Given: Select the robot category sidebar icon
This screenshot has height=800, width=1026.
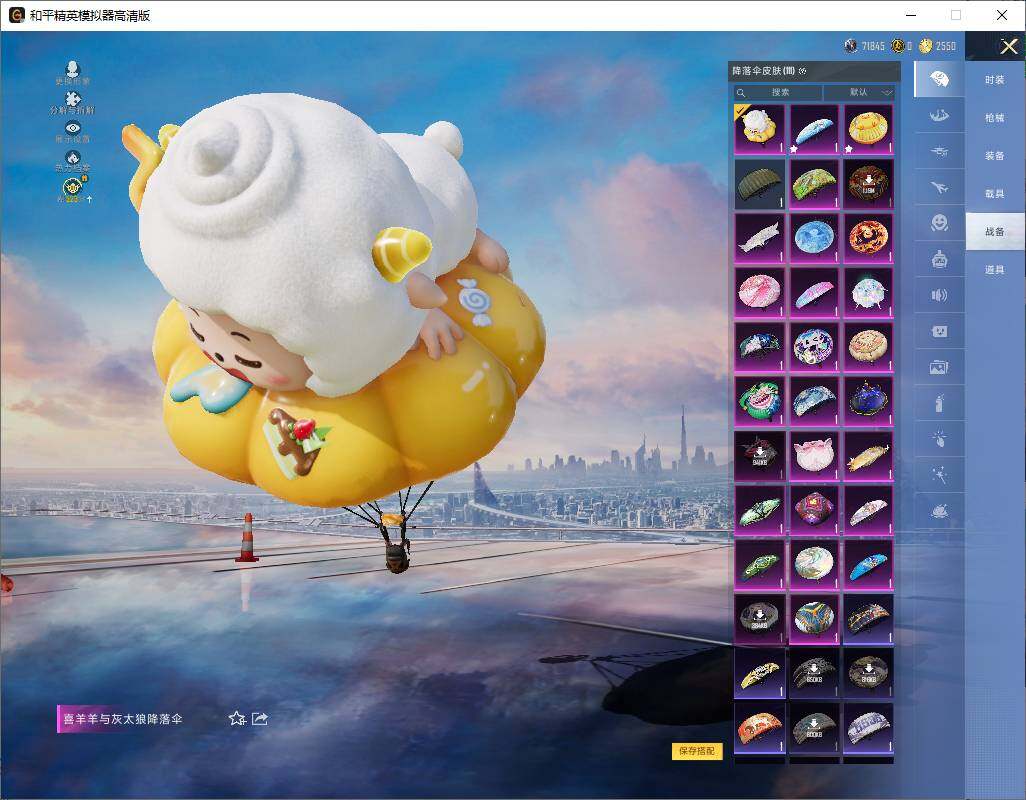Looking at the screenshot, I should pos(939,259).
